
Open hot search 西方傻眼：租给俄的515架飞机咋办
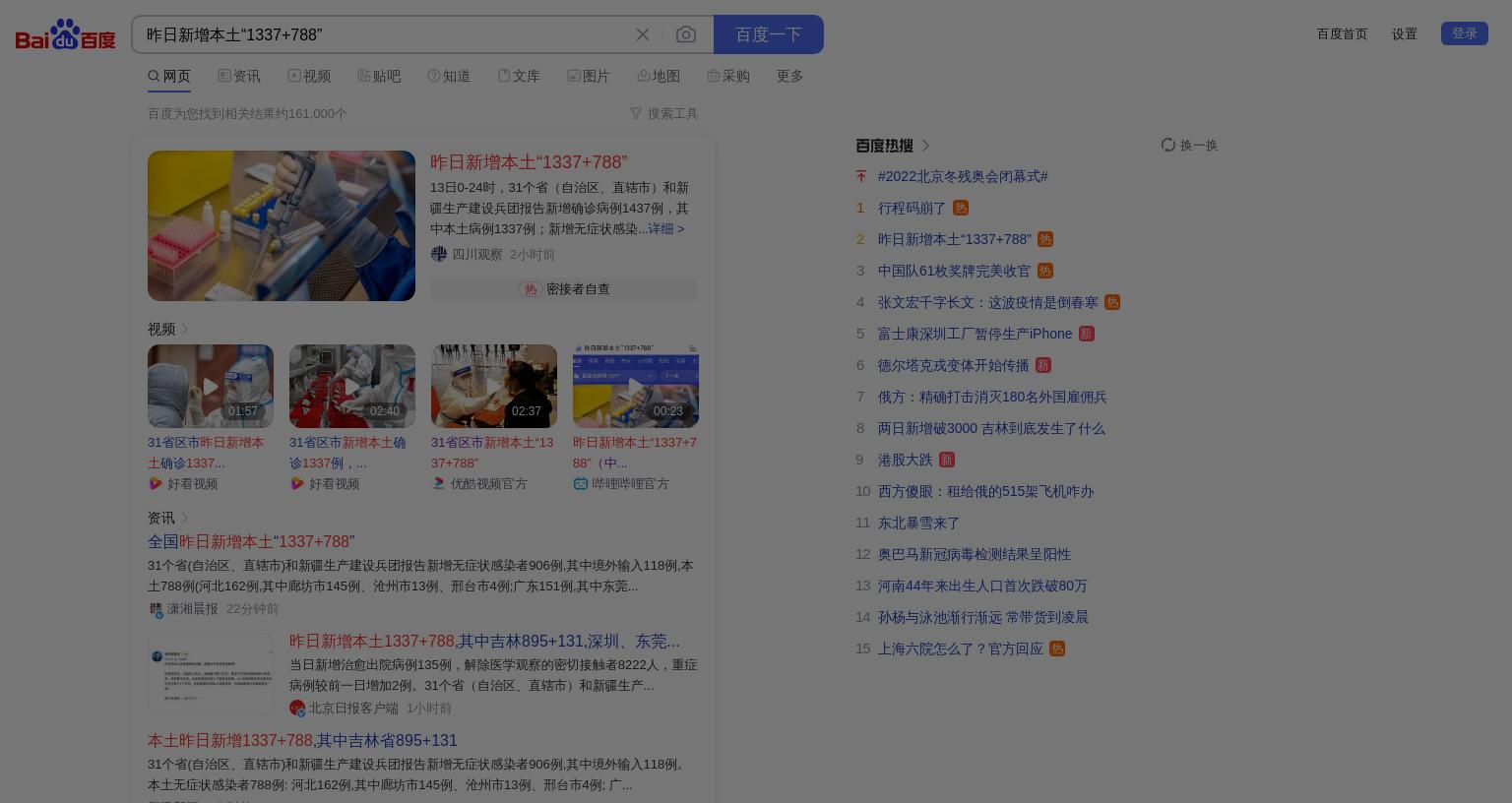(985, 491)
